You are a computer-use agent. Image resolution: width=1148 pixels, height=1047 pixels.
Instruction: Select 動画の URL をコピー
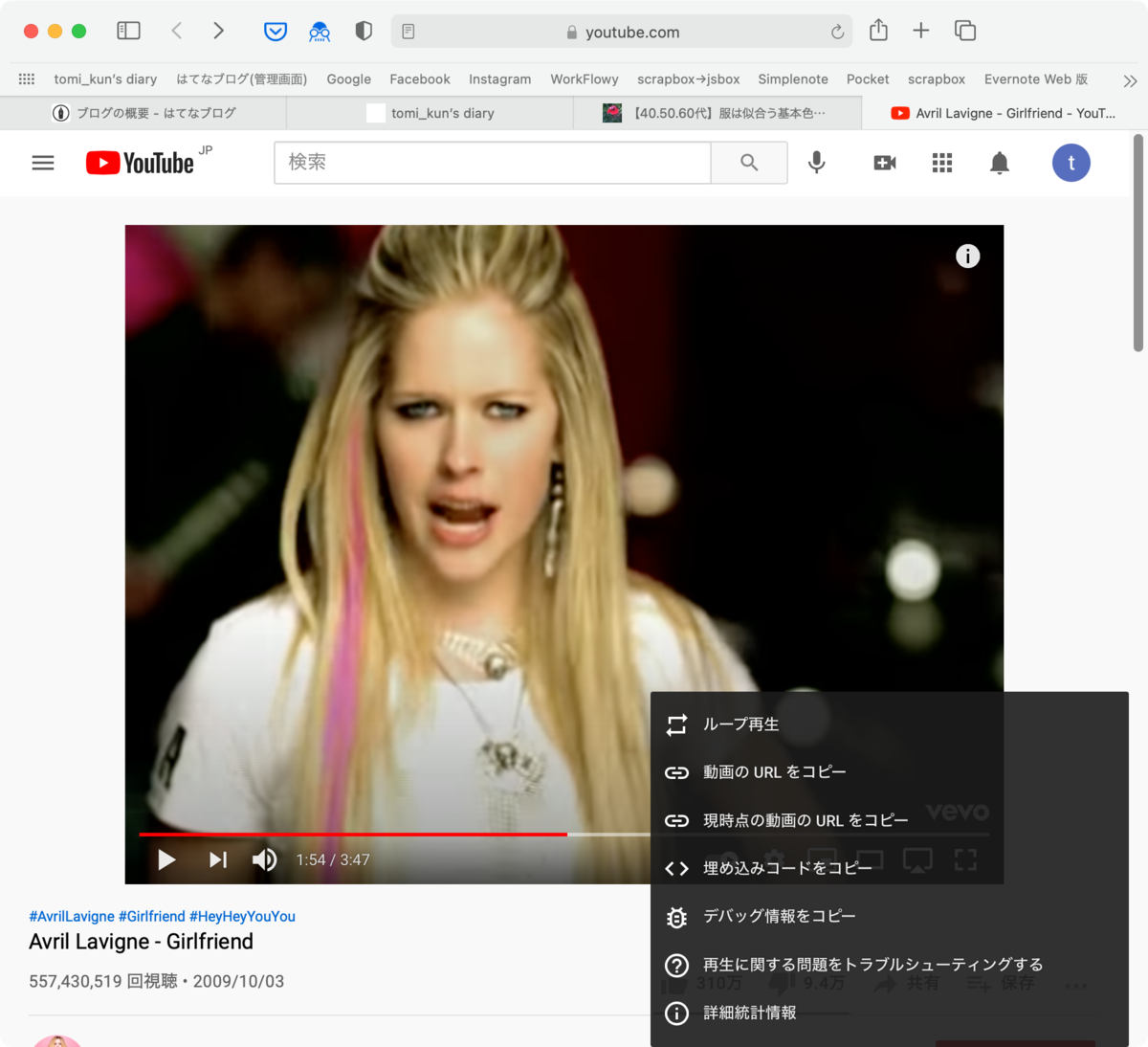890,772
